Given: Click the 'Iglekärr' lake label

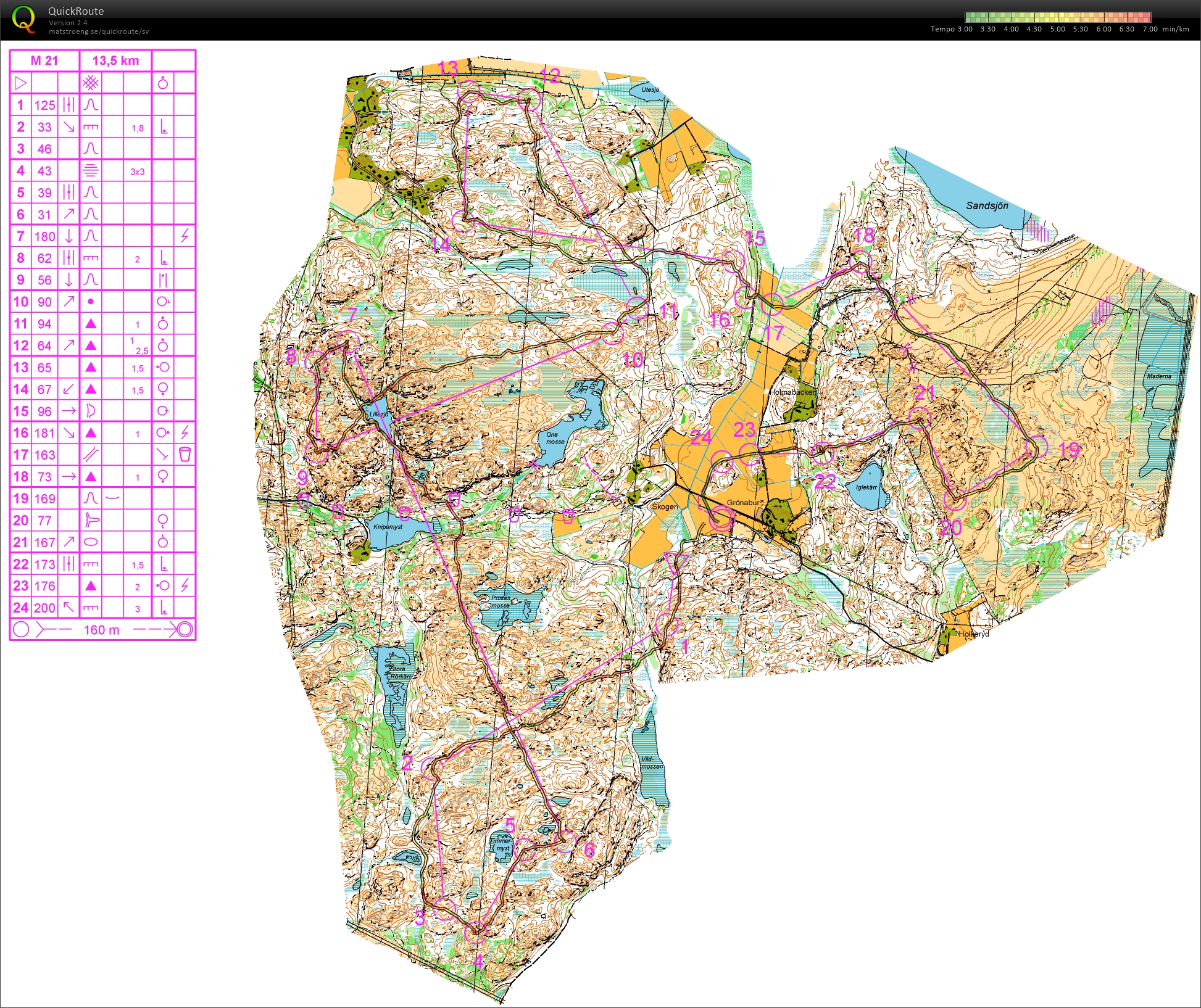Looking at the screenshot, I should coord(866,487).
